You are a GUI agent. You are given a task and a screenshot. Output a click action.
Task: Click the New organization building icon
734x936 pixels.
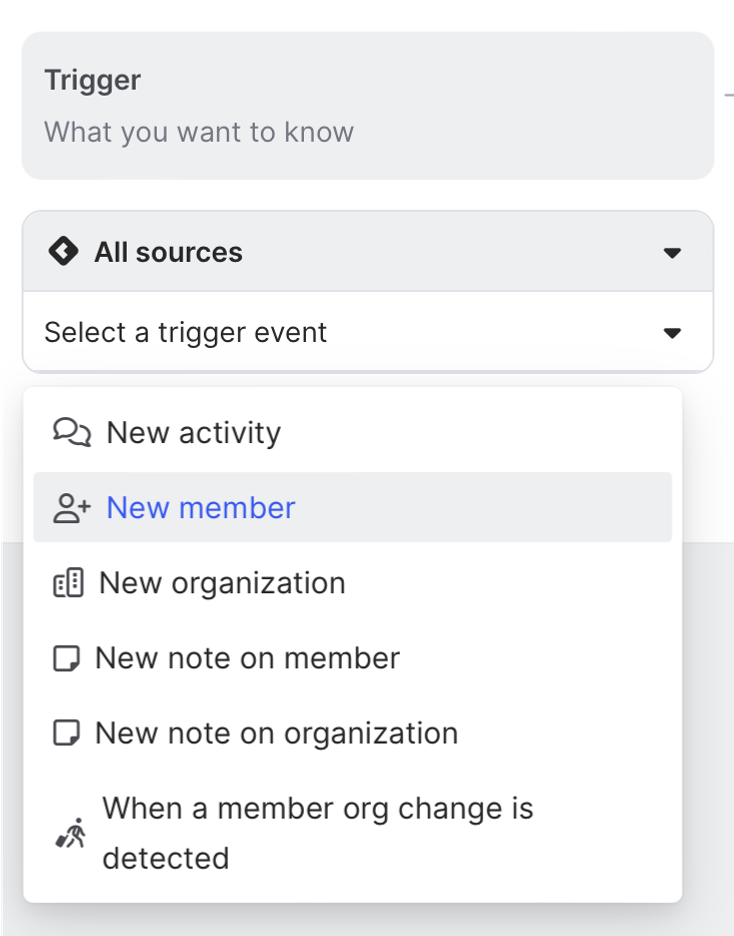[x=68, y=583]
